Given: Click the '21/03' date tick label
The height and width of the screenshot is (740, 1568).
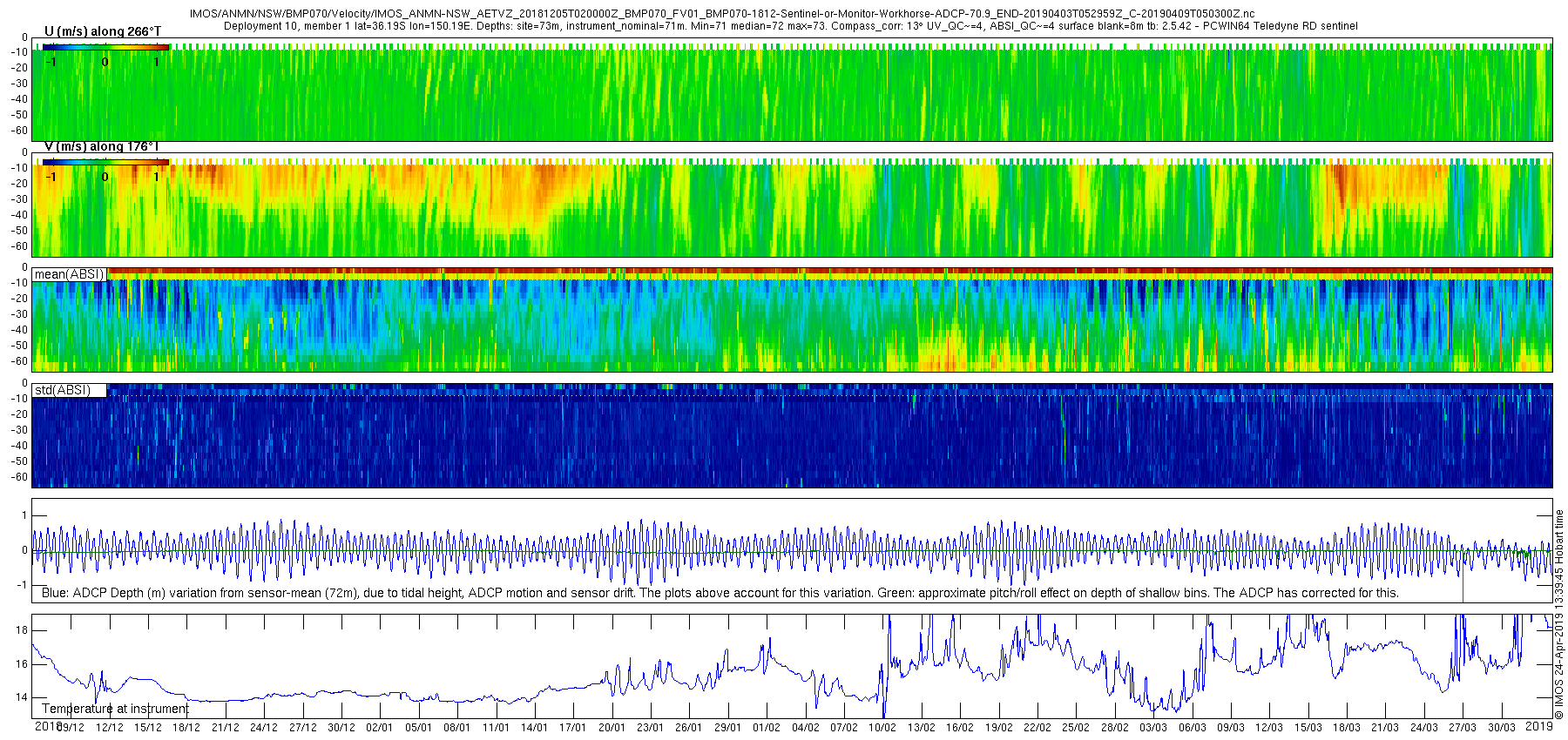Looking at the screenshot, I should pyautogui.click(x=1385, y=728).
